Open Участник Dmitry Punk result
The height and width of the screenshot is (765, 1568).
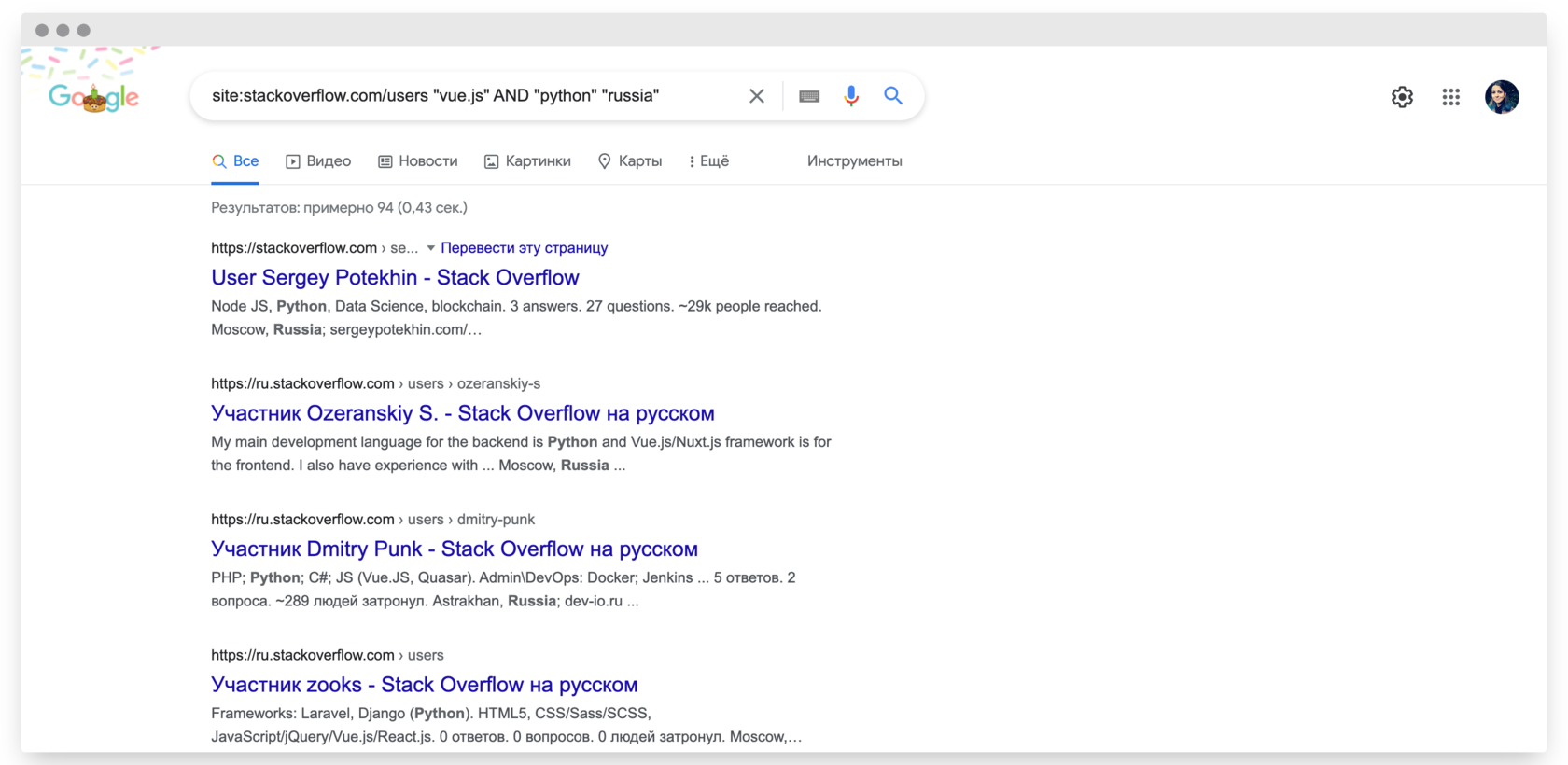(455, 549)
